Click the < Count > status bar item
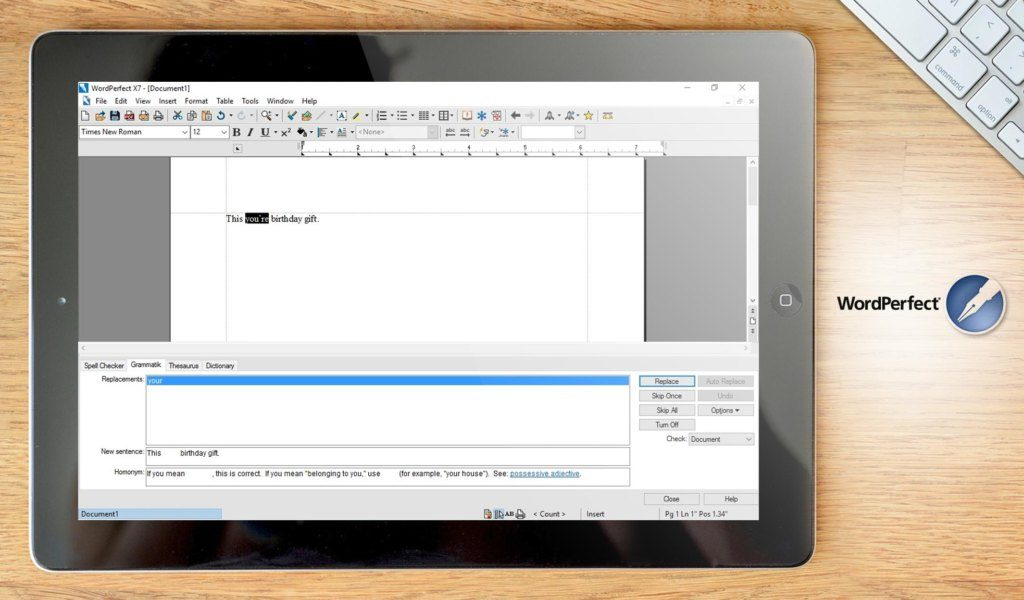1024x600 pixels. click(x=549, y=514)
